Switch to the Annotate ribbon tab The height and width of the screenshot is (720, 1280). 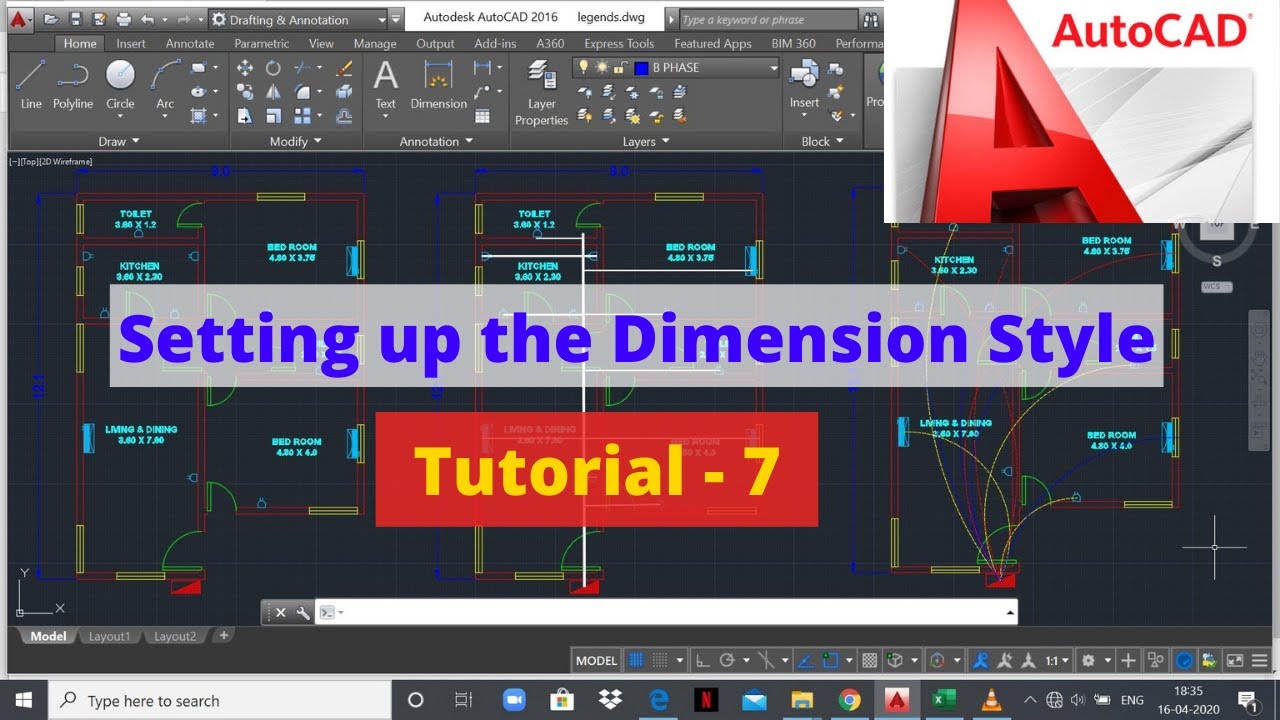tap(189, 43)
